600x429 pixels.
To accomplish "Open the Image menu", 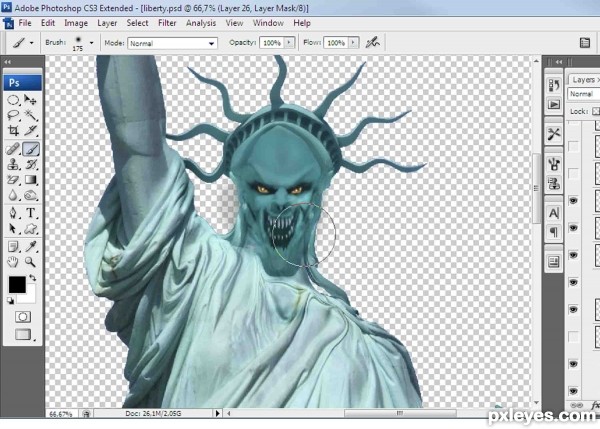I will coord(76,23).
